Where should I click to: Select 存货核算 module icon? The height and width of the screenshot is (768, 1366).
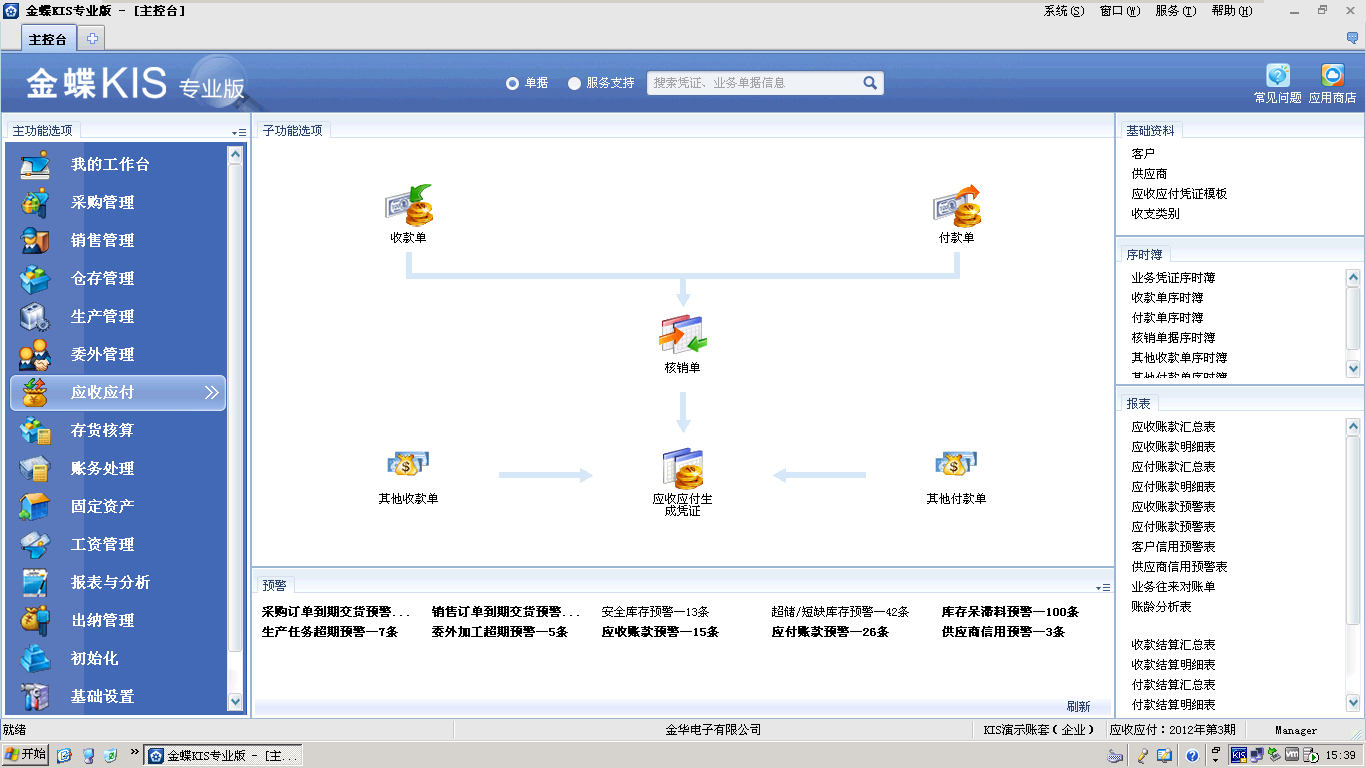pos(35,430)
